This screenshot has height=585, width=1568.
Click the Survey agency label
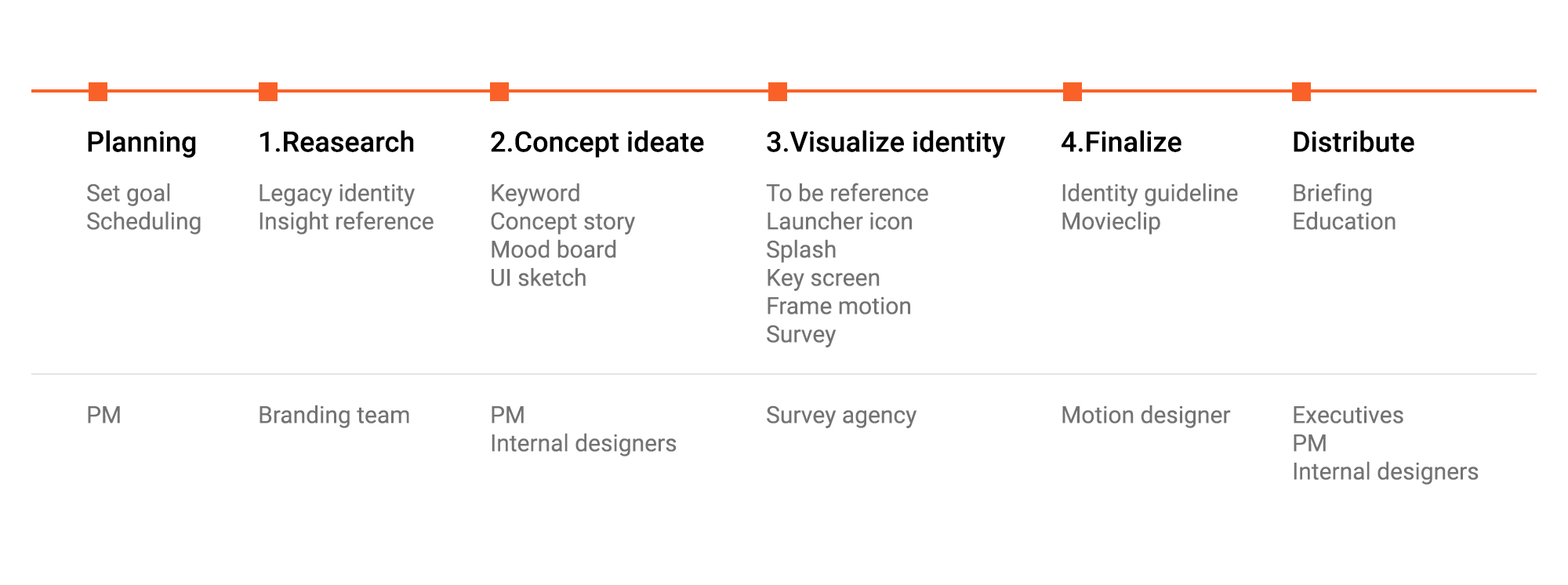coord(841,416)
